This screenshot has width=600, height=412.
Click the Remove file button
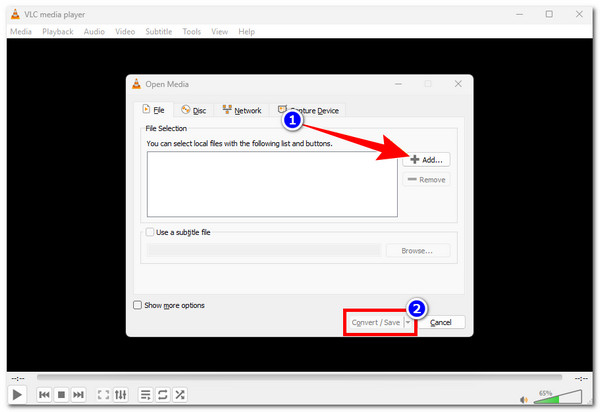pyautogui.click(x=426, y=180)
